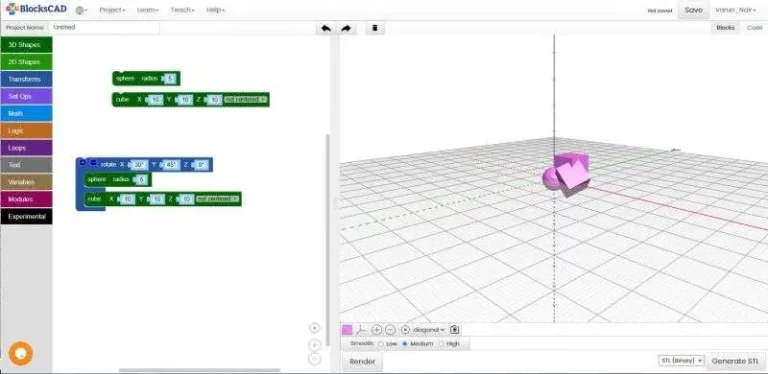Zoom in the 3D view

point(377,330)
